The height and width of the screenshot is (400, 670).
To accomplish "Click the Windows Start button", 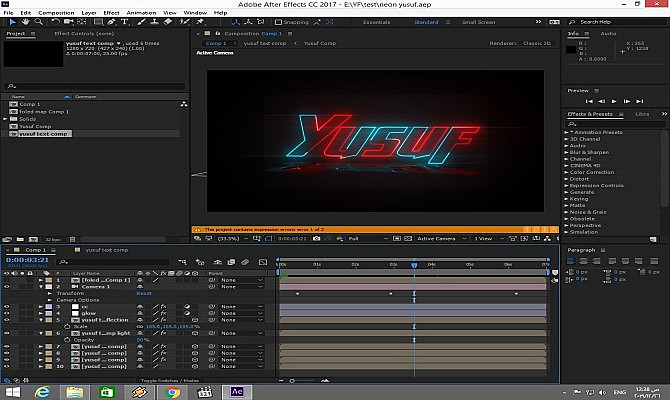I will [12, 392].
